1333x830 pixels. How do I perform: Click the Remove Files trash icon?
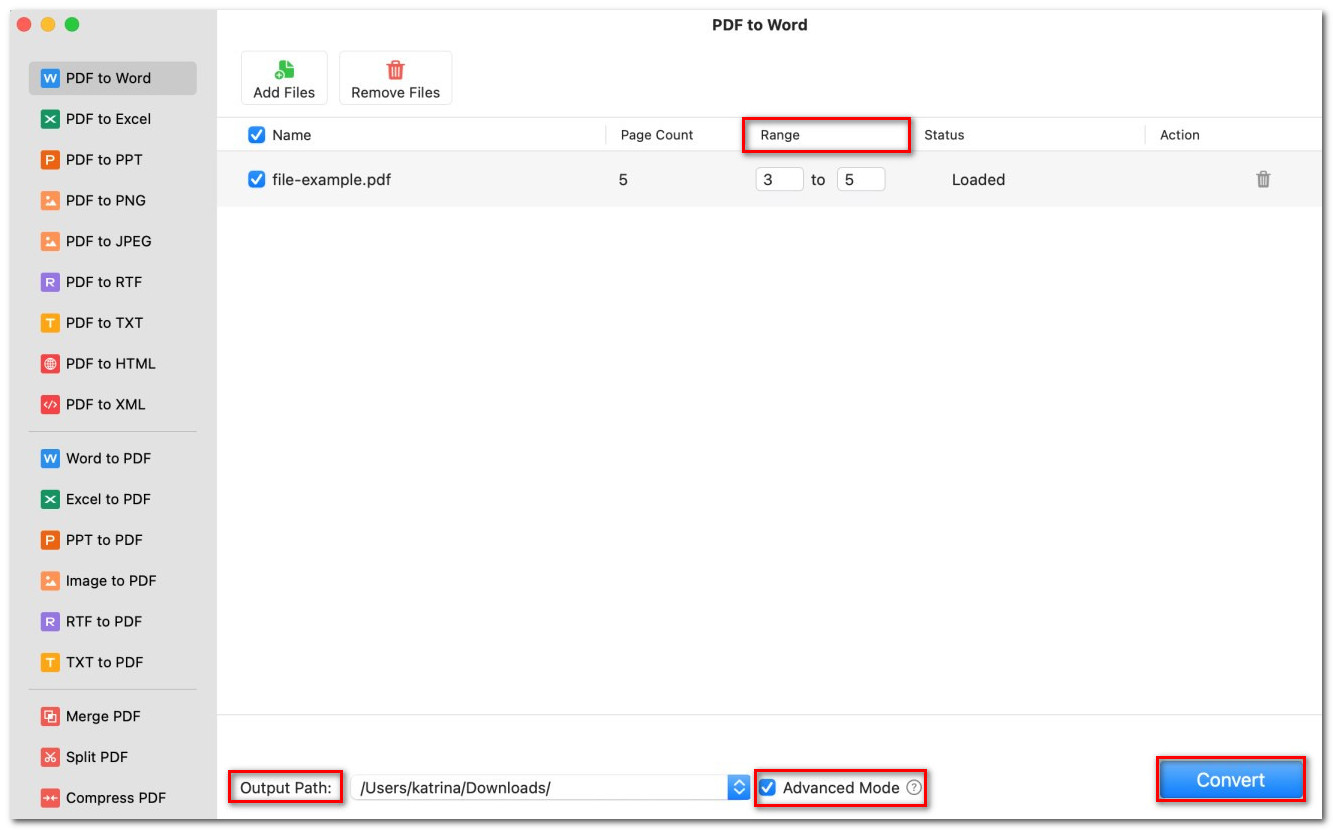[x=395, y=70]
